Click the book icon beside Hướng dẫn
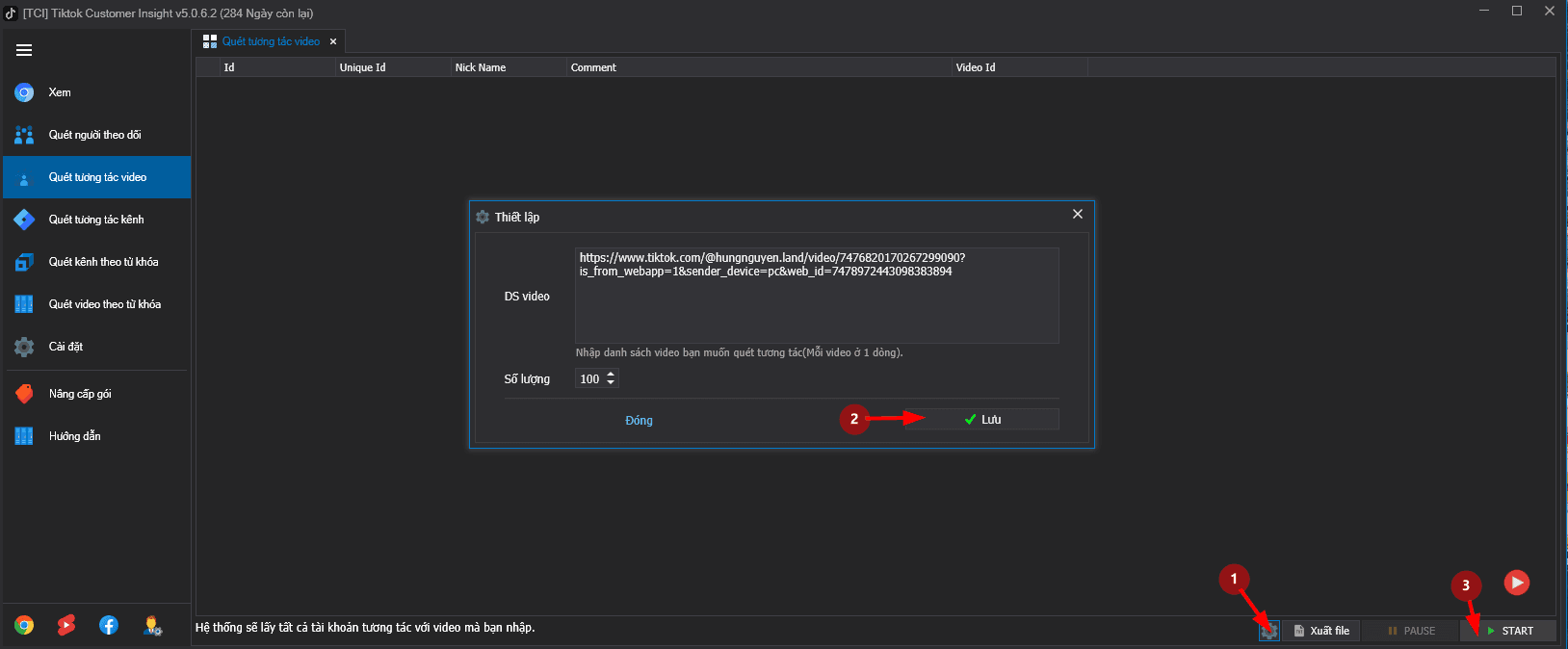The height and width of the screenshot is (649, 1568). point(24,436)
